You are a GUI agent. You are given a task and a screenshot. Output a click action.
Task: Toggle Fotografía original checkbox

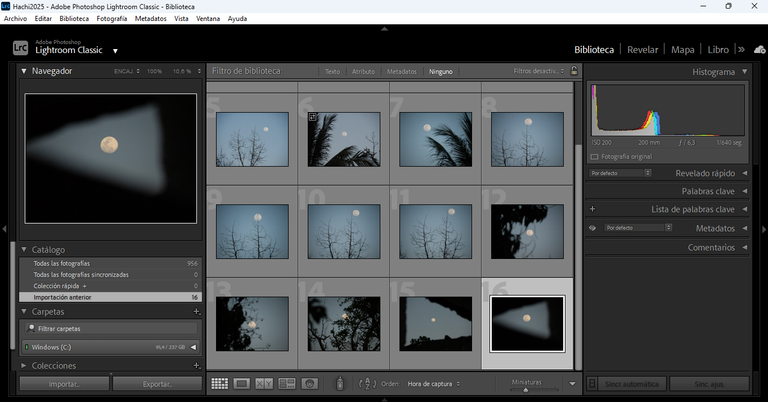594,157
